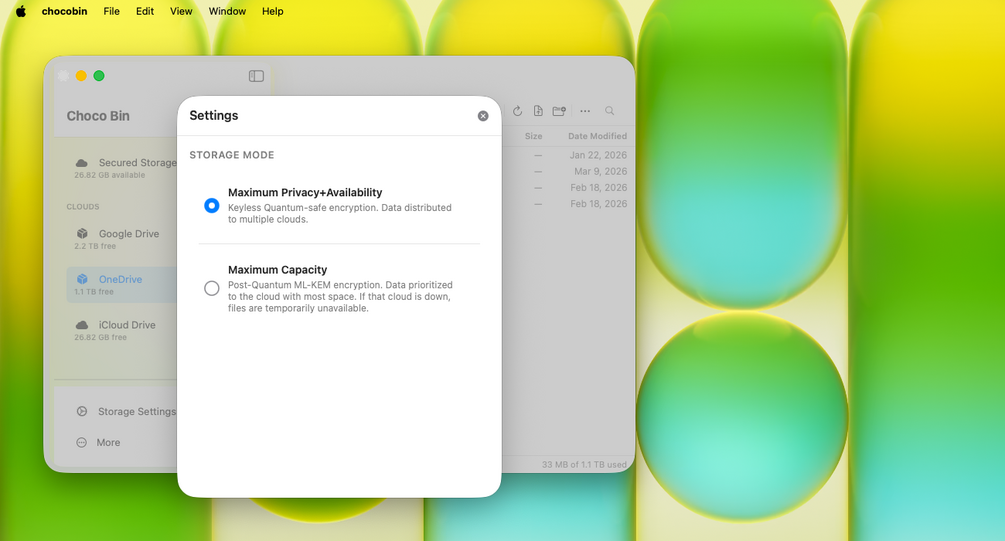Open the ellipsis more-options toolbar menu

[x=585, y=111]
